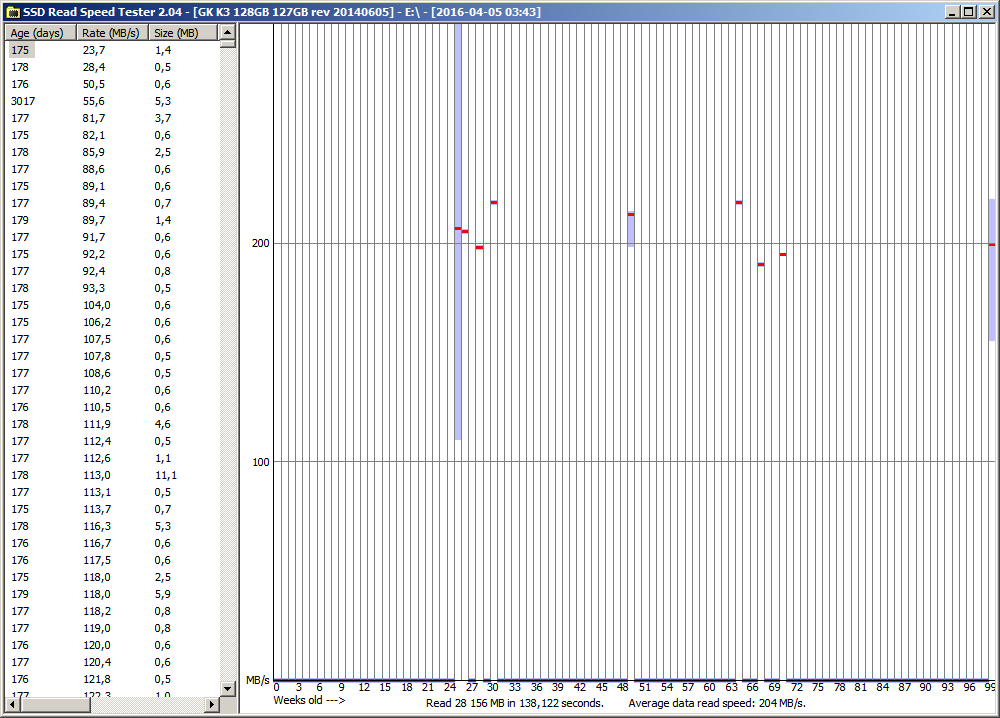Select the row with rate 104,0
The width and height of the screenshot is (1000, 718).
[x=112, y=305]
